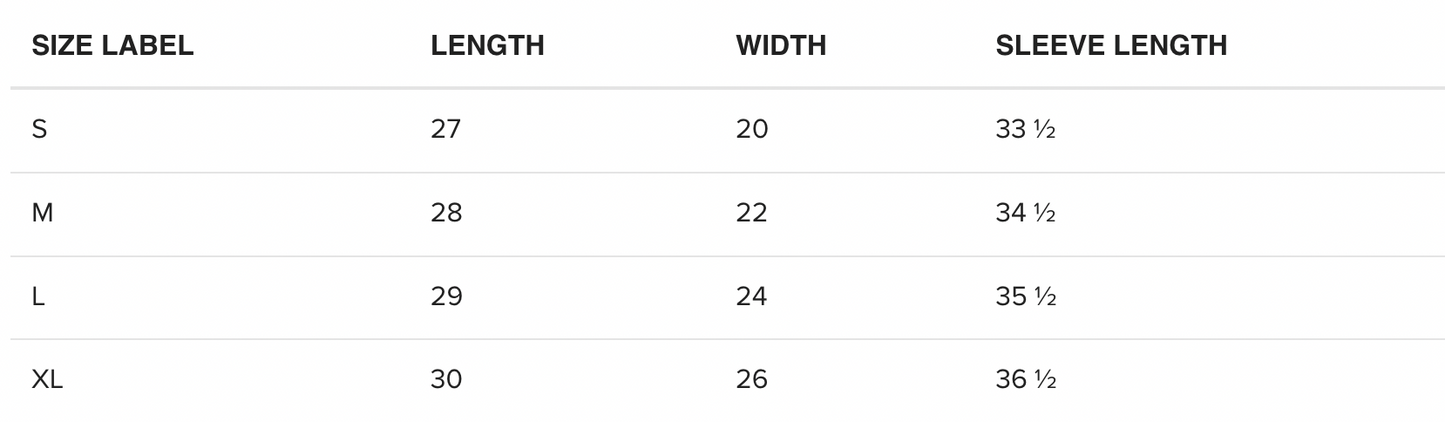This screenshot has height=422, width=1445.
Task: Click the SLEEVE LENGTH column header
Action: [x=1111, y=45]
